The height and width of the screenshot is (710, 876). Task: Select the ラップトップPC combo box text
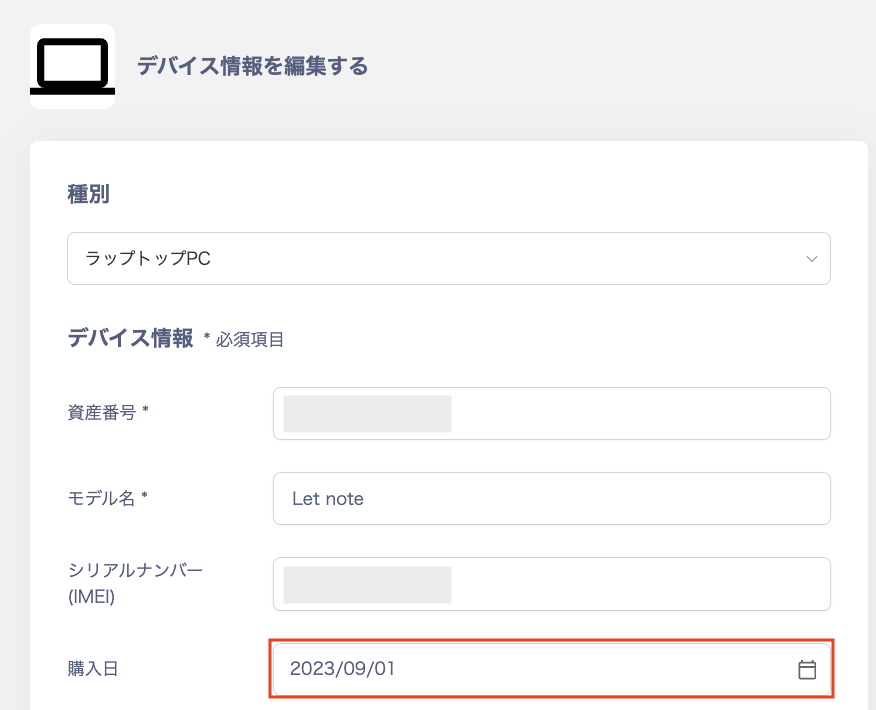[x=148, y=259]
